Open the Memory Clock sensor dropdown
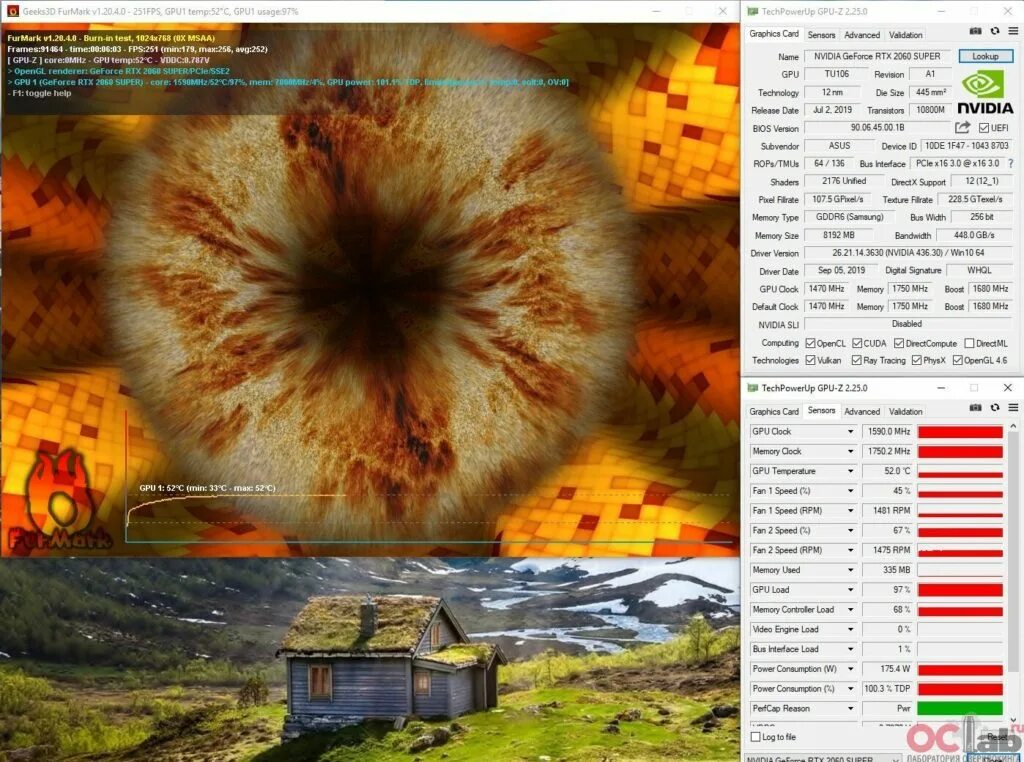The height and width of the screenshot is (762, 1024). click(x=850, y=451)
